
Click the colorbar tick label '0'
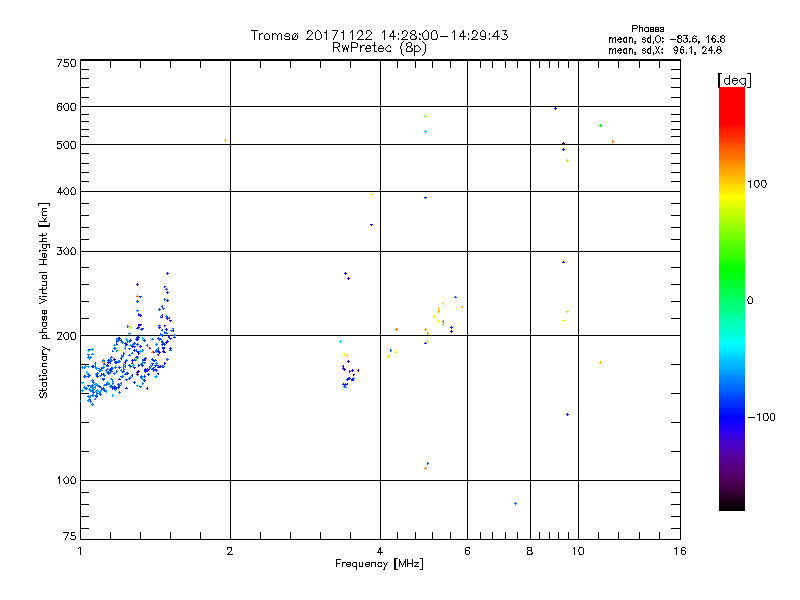[x=750, y=300]
